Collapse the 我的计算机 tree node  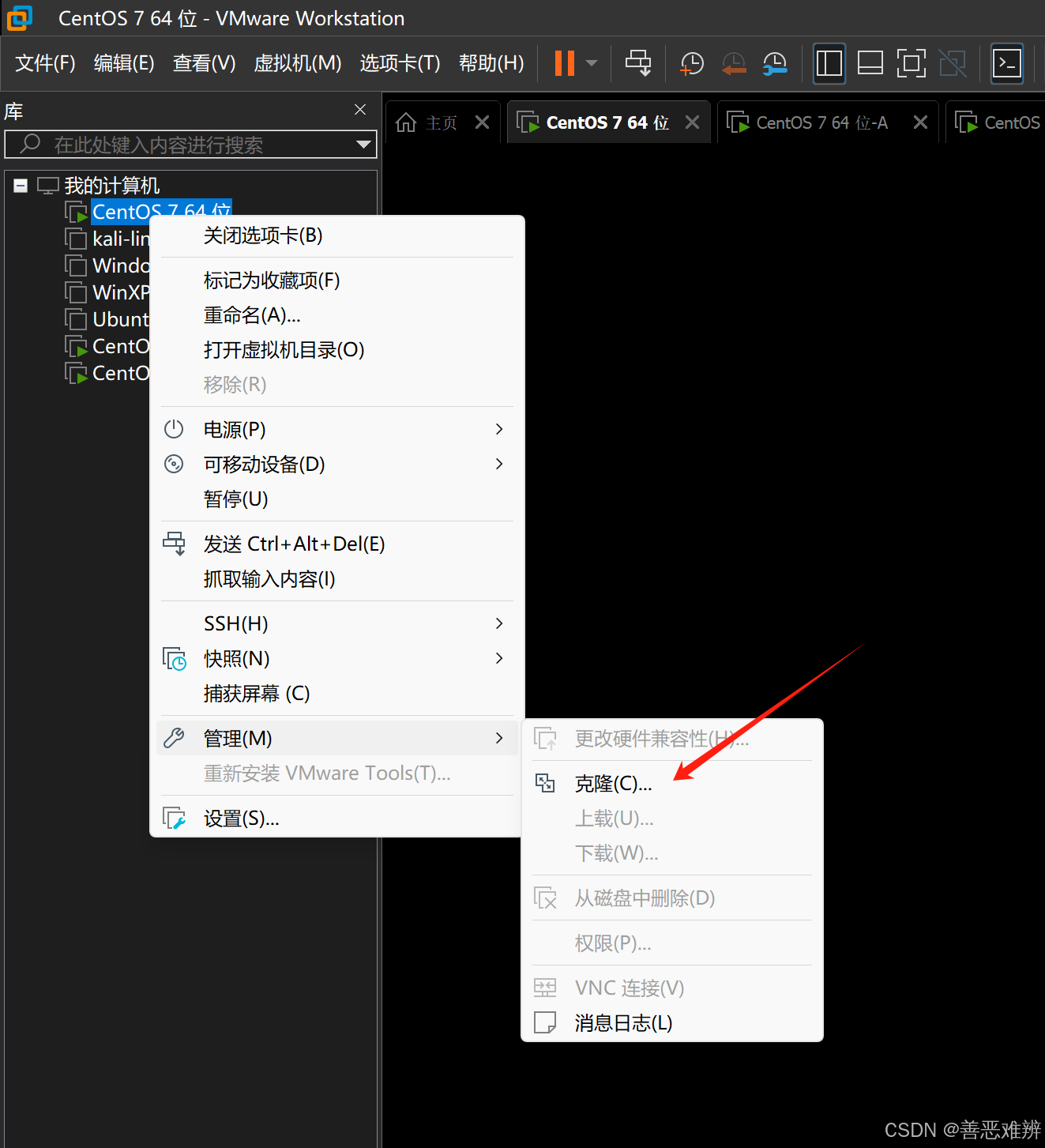pos(21,186)
